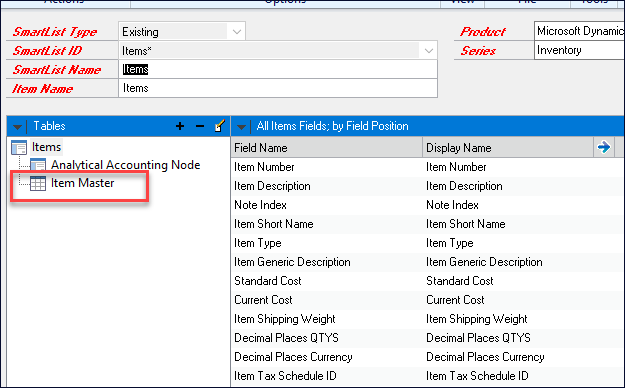The image size is (625, 388).
Task: Open the Tables panel dropdown triangle
Action: pyautogui.click(x=17, y=127)
